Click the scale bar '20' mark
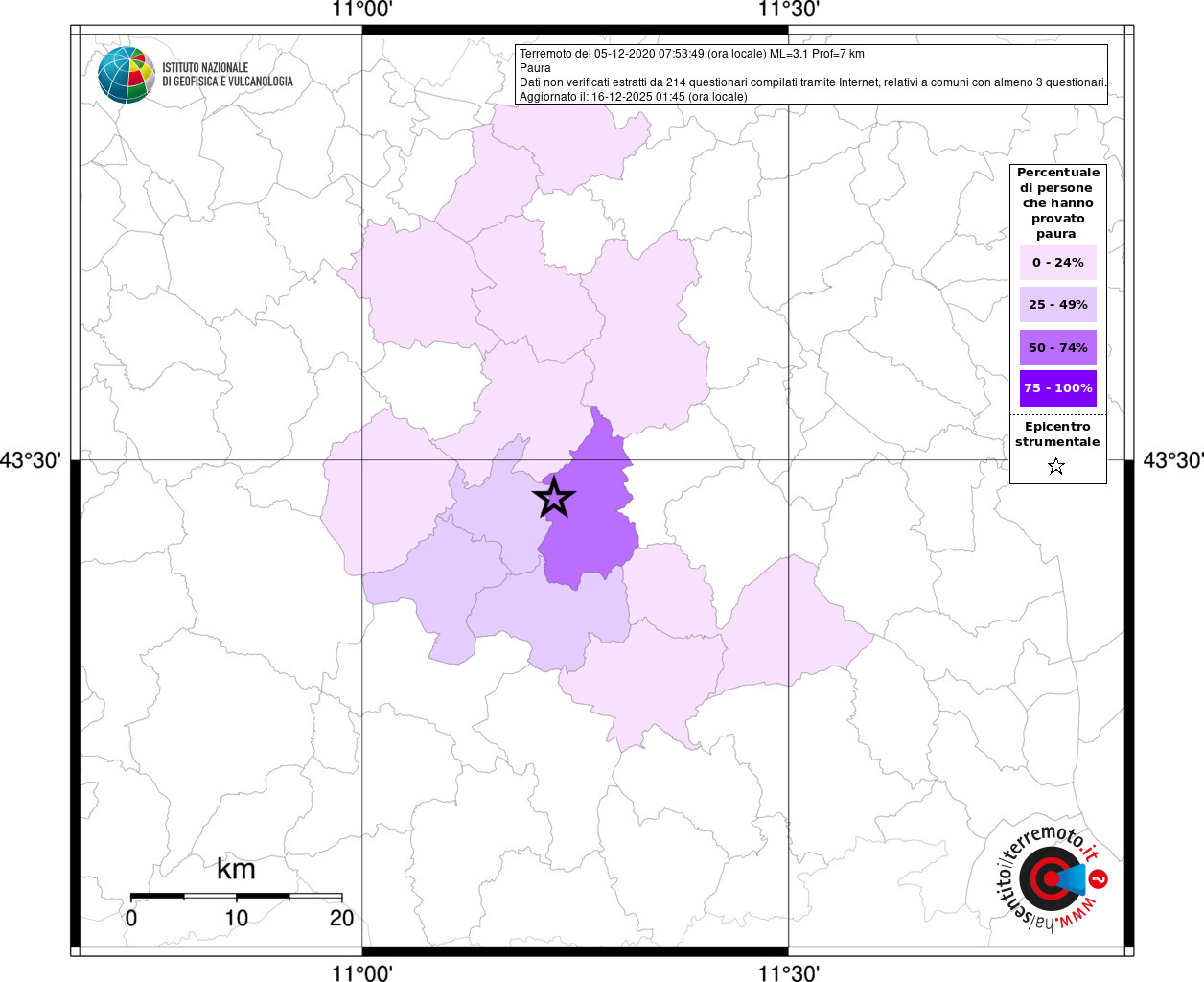The height and width of the screenshot is (982, 1204). point(342,918)
